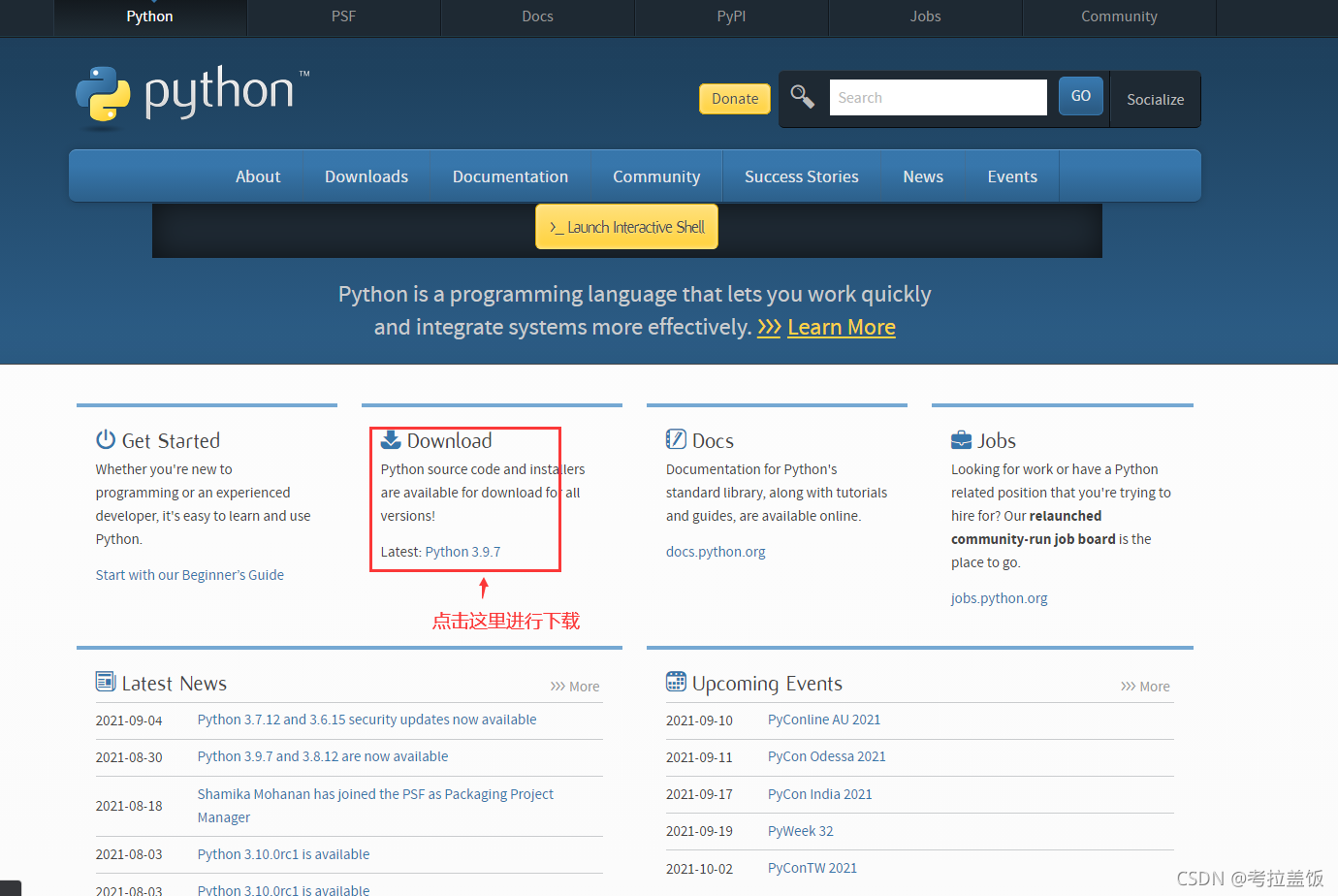Viewport: 1338px width, 896px height.
Task: Click the 2021-09-19 event date
Action: tap(699, 831)
